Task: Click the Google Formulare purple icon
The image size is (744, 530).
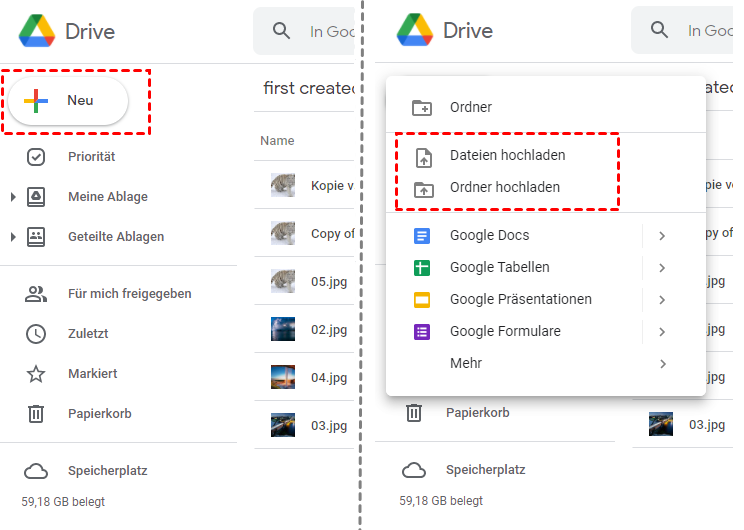Action: point(422,332)
